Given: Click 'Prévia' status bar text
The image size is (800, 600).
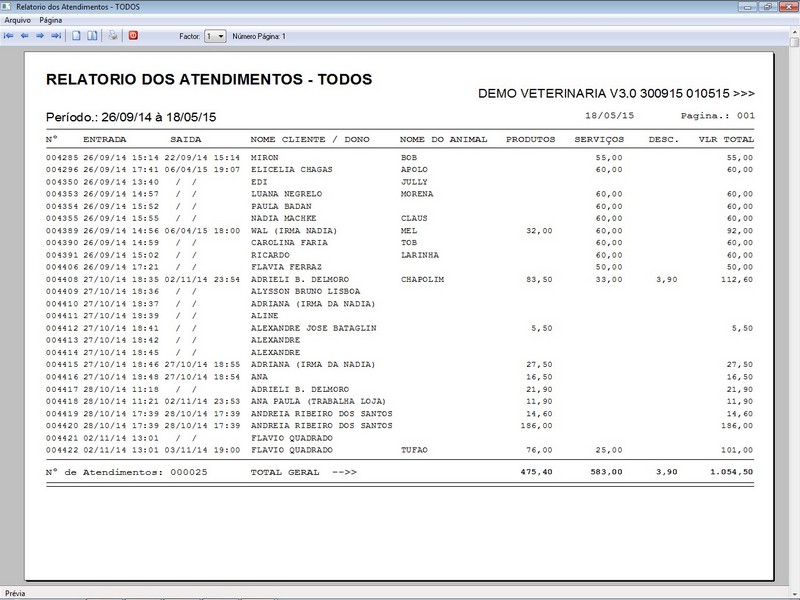Looking at the screenshot, I should (x=15, y=593).
